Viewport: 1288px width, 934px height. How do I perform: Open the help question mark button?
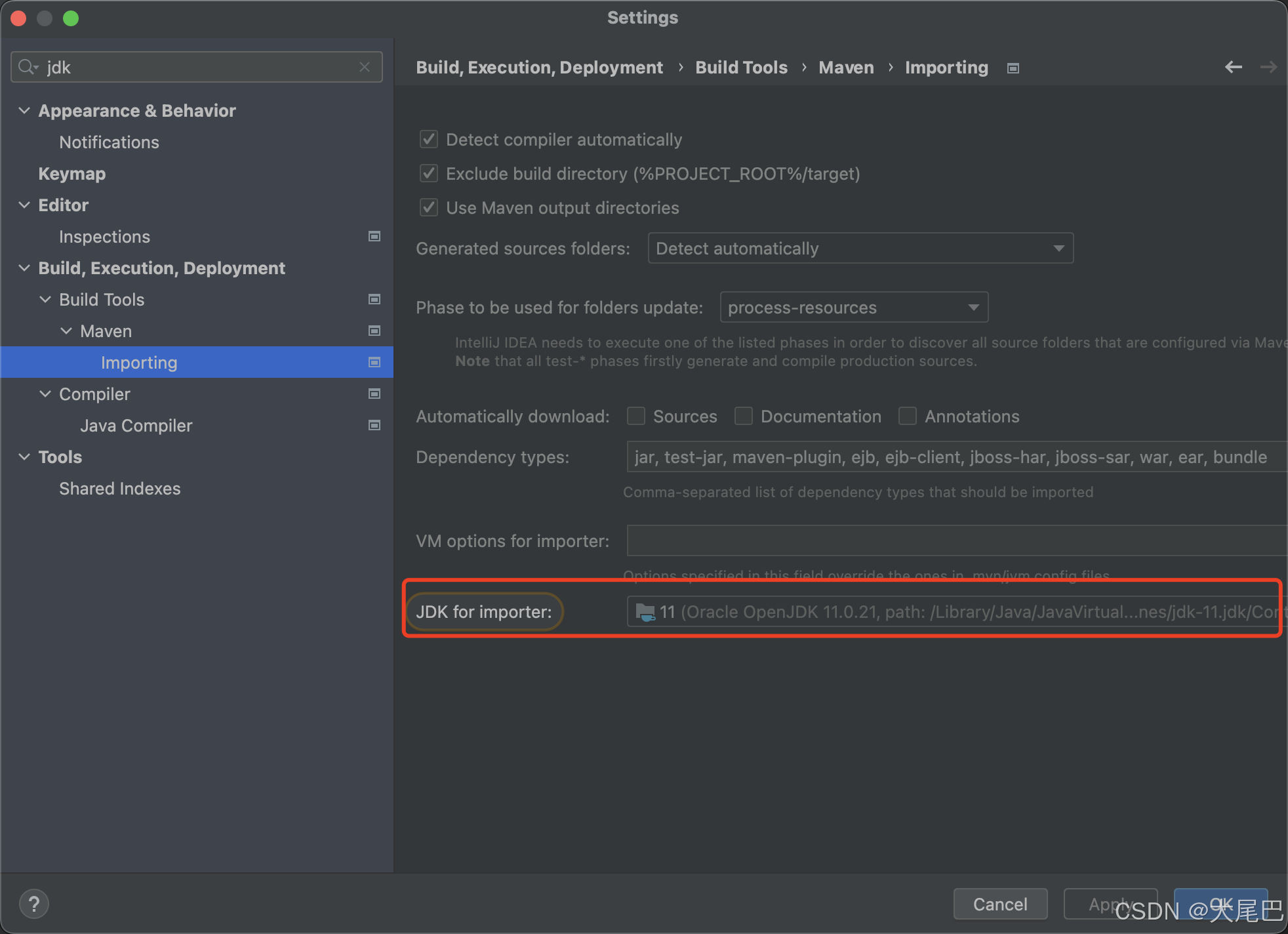point(34,904)
